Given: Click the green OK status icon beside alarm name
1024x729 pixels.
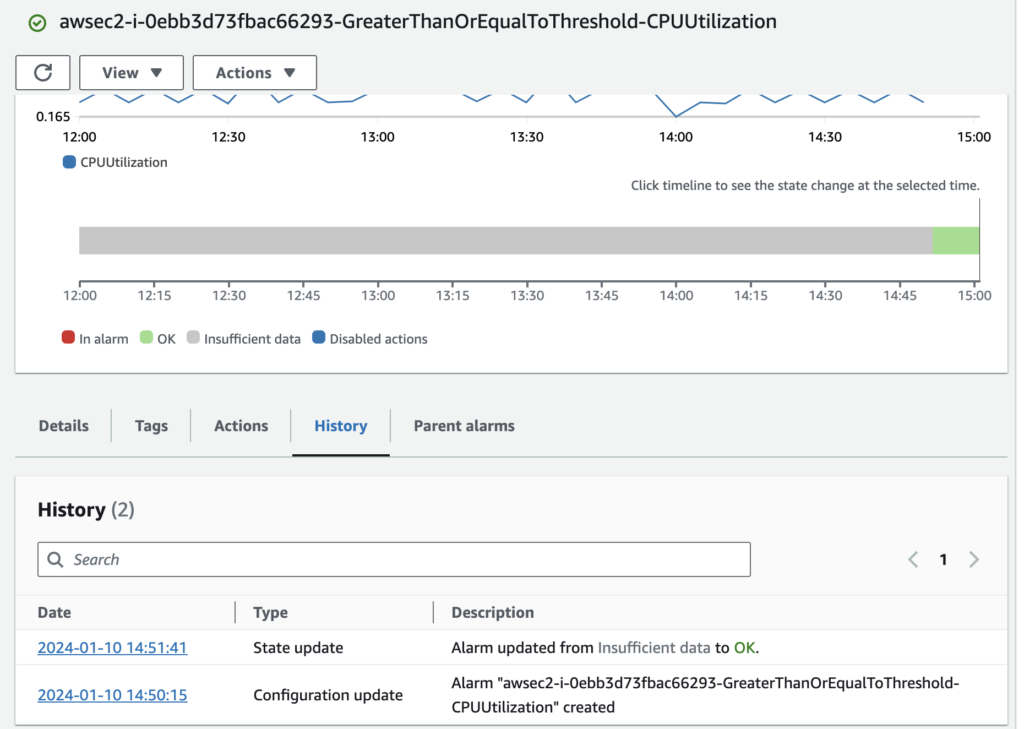Looking at the screenshot, I should pos(37,22).
